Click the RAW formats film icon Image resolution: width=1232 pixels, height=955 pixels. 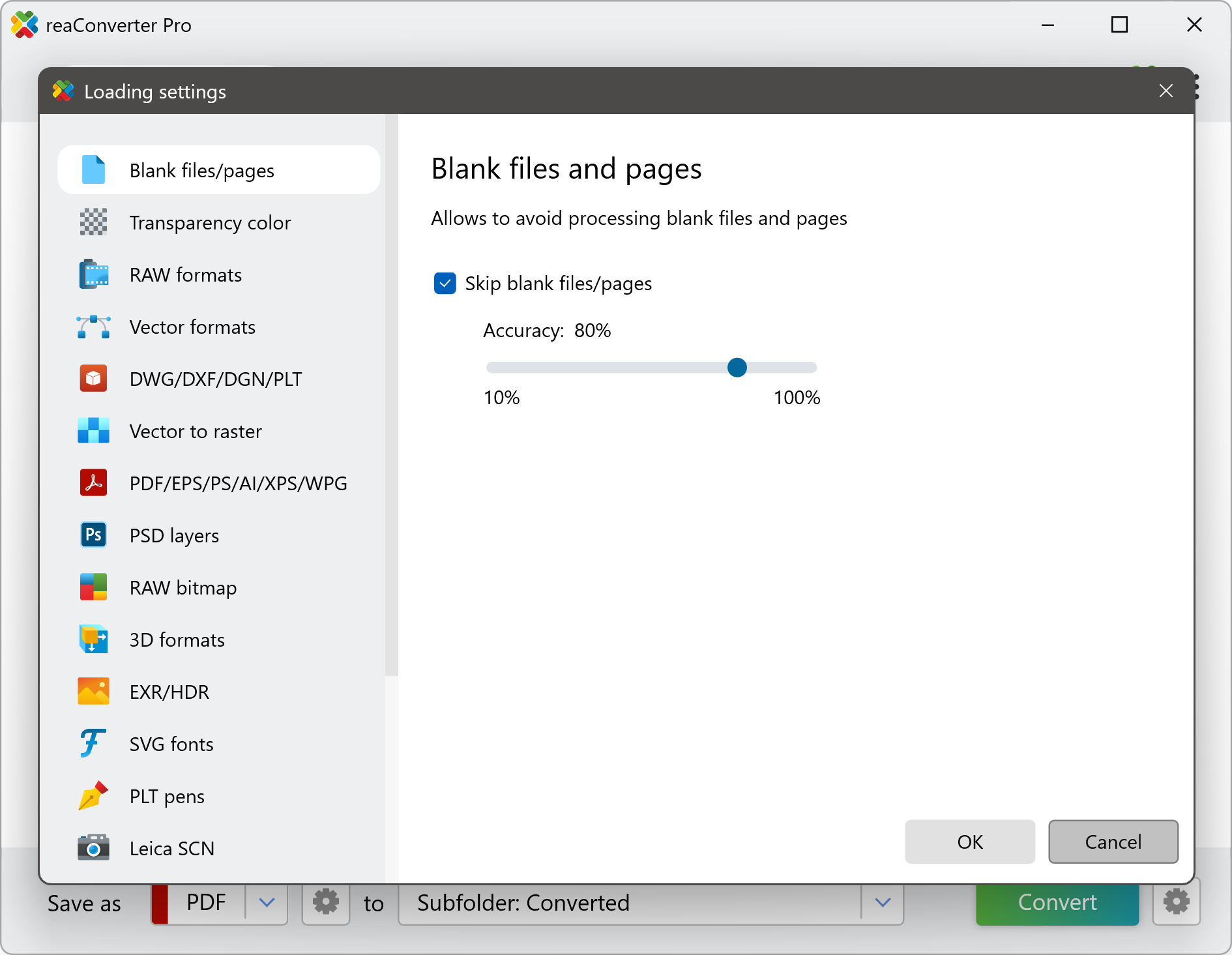click(x=93, y=274)
